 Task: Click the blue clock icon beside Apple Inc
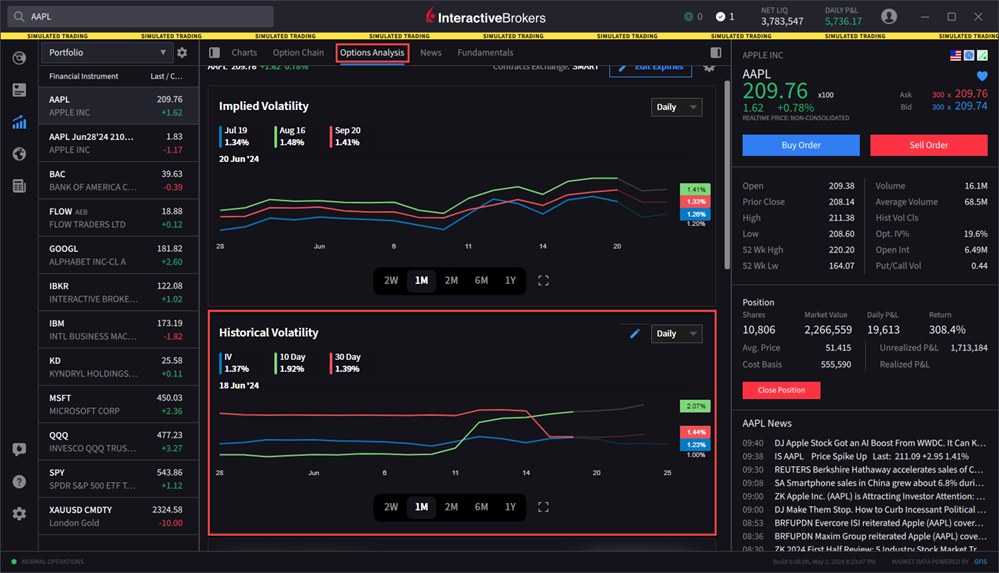[969, 55]
